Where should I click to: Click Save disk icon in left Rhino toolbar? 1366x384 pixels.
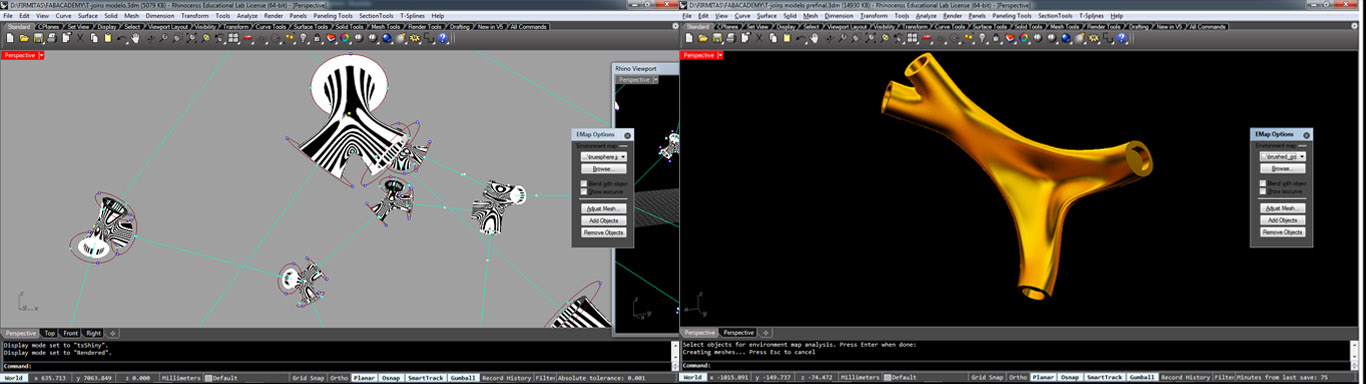[x=39, y=37]
